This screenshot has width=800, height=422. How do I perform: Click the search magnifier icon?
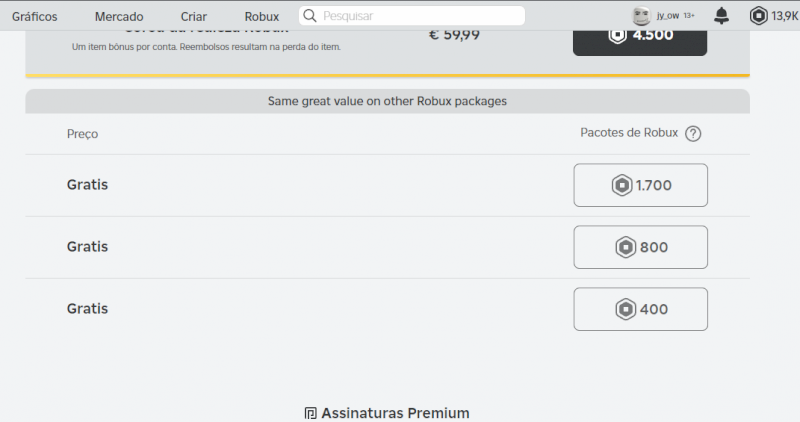tap(310, 16)
